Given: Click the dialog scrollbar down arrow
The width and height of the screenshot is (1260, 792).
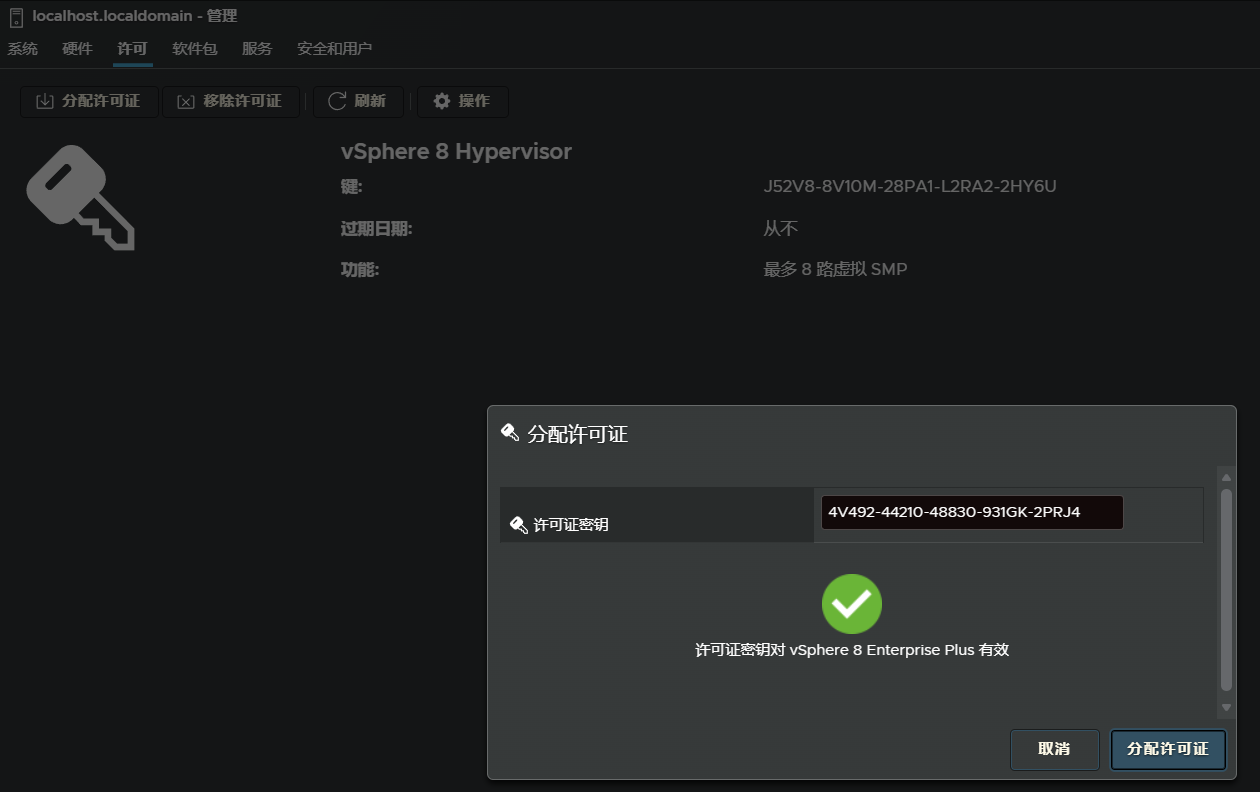Looking at the screenshot, I should coord(1226,707).
